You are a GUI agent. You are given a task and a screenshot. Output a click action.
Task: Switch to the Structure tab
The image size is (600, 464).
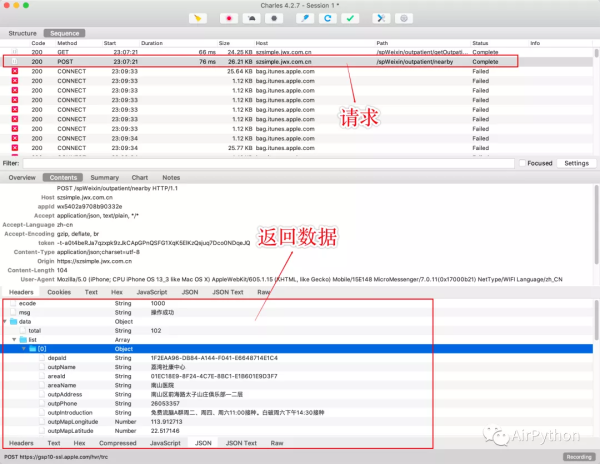22,33
